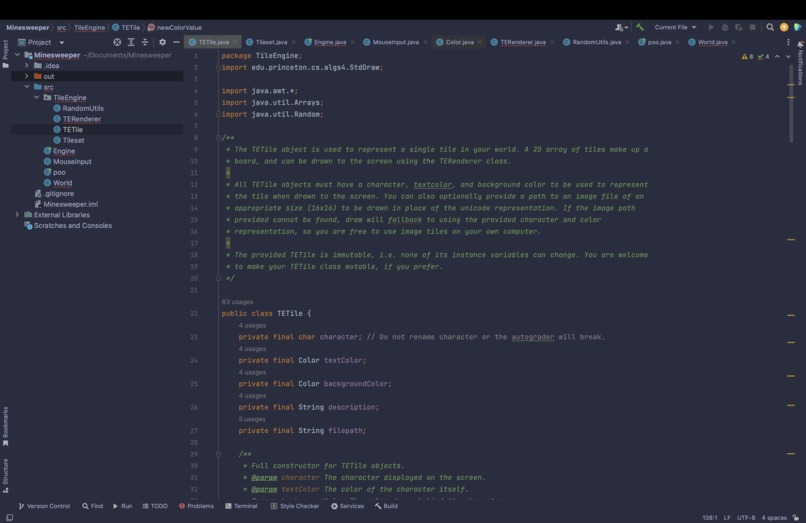Click the editor vertical scrollbar
Screen dimensions: 806x523
[791, 103]
